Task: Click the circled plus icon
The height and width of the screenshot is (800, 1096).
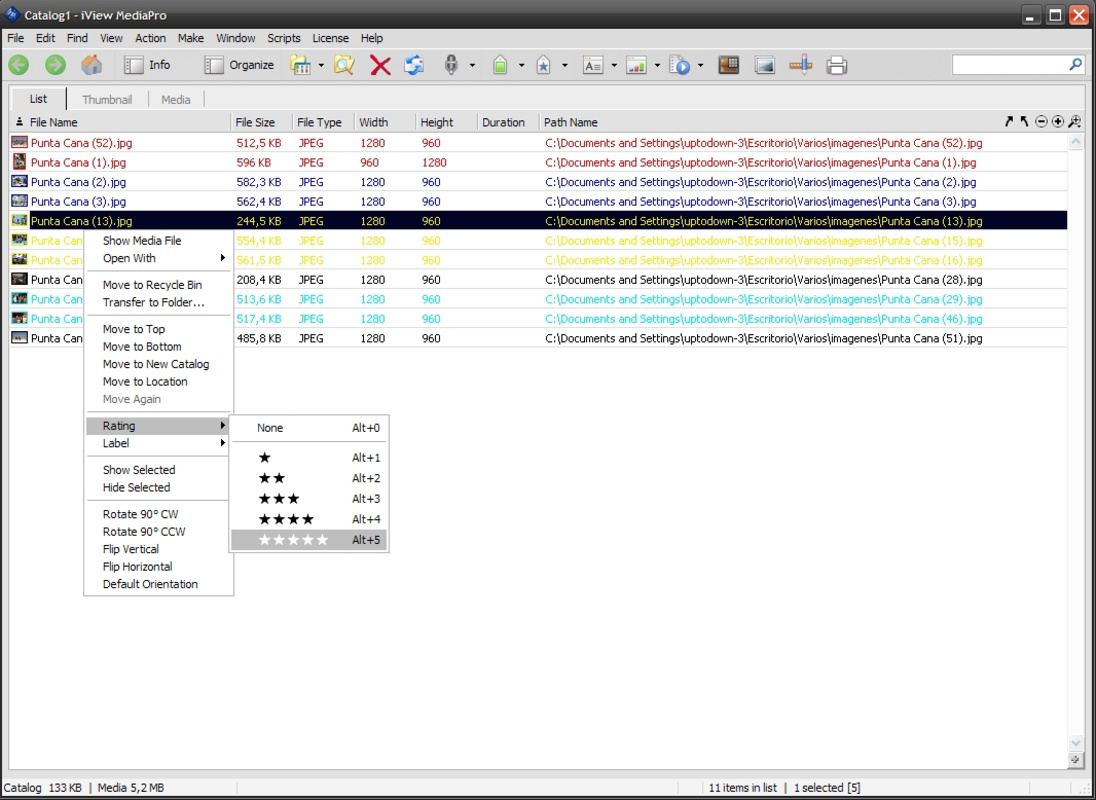Action: (x=1058, y=122)
